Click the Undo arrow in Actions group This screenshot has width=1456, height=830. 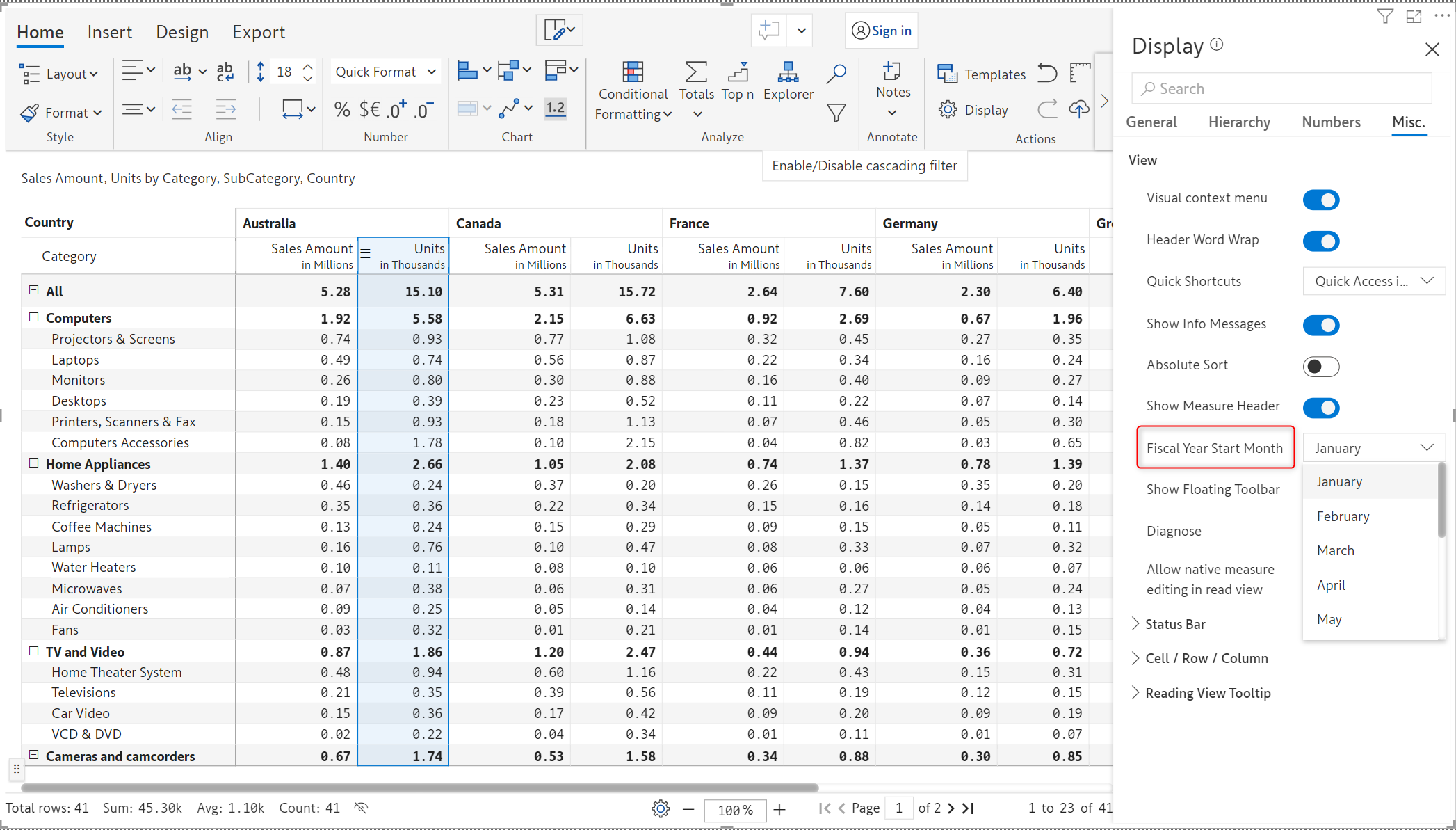click(1047, 73)
